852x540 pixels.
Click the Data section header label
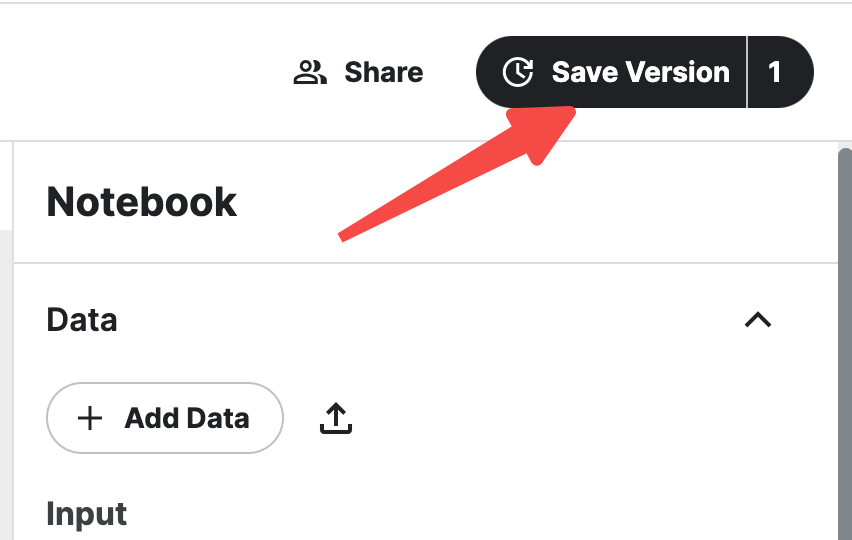coord(82,320)
